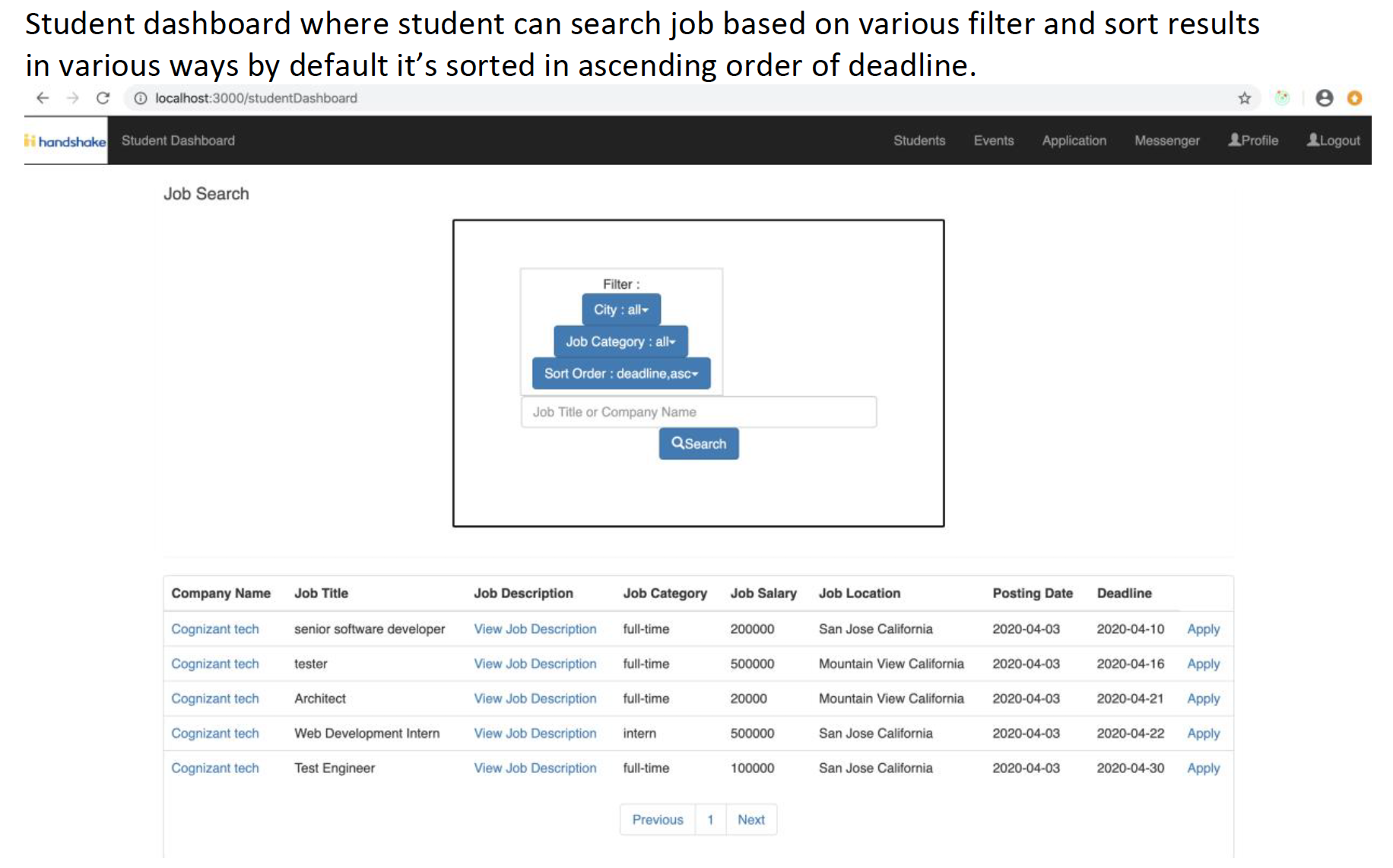Expand the City : all filter dropdown
This screenshot has height=868, width=1393.
coord(621,309)
